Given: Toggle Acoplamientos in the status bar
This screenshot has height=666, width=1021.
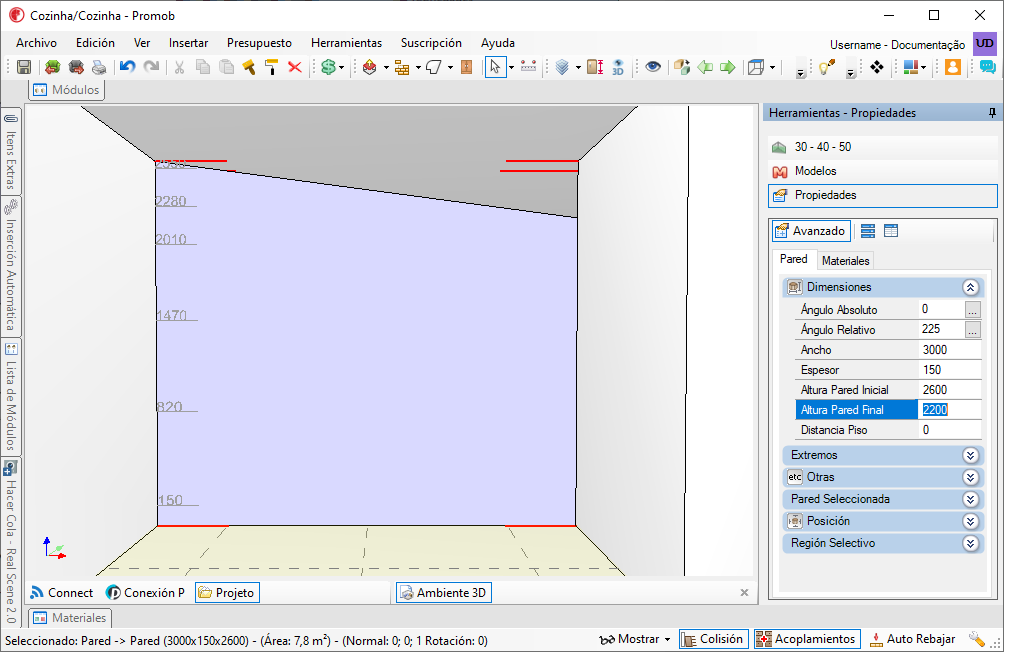Looking at the screenshot, I should 807,639.
